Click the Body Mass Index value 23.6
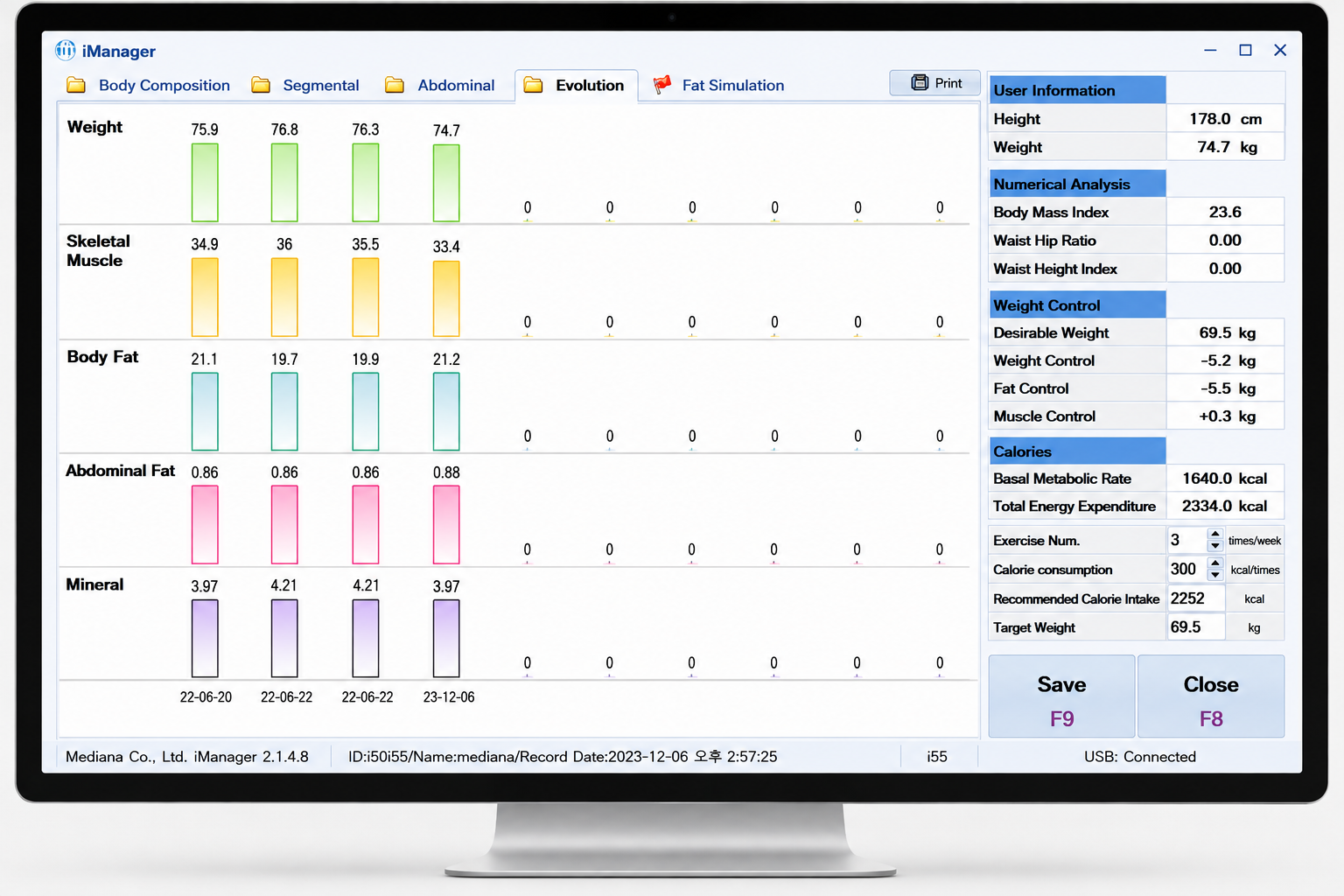This screenshot has height=896, width=1344. click(x=1225, y=212)
